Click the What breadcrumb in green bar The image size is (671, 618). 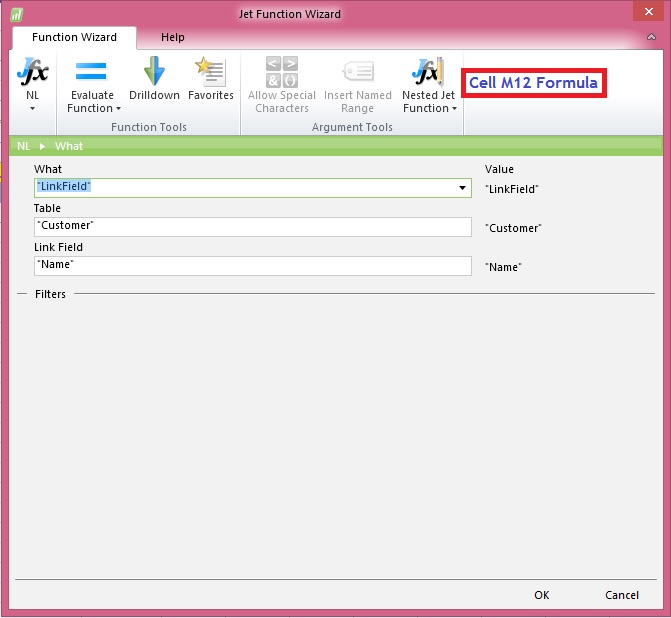pos(69,146)
